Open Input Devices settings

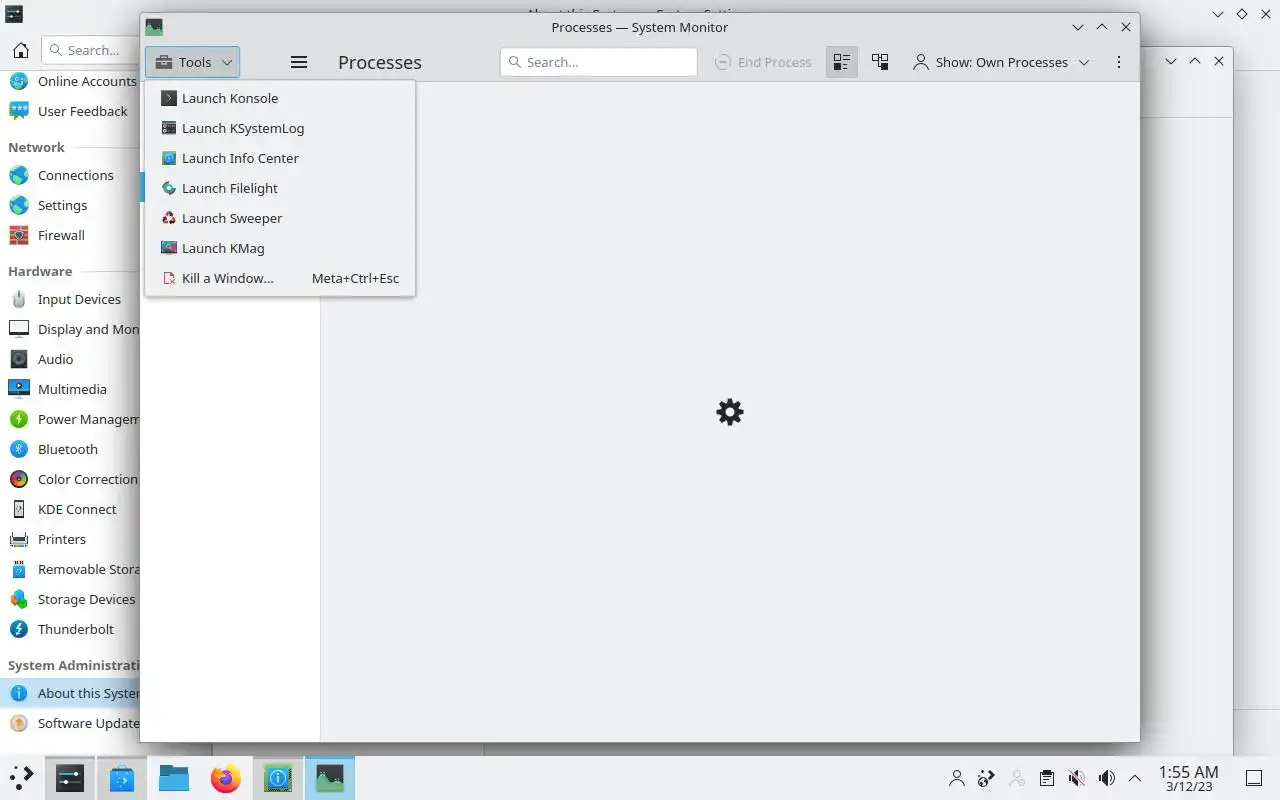point(72,299)
